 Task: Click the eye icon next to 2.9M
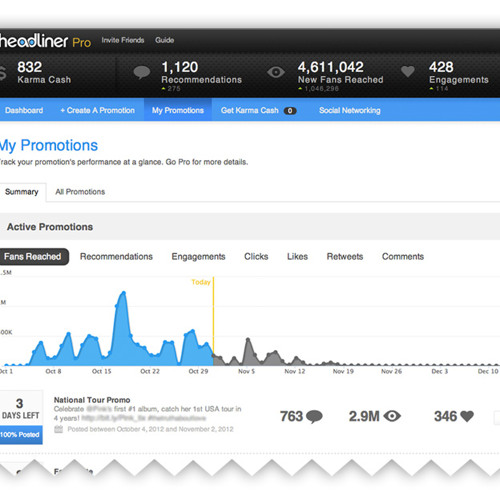tap(392, 416)
